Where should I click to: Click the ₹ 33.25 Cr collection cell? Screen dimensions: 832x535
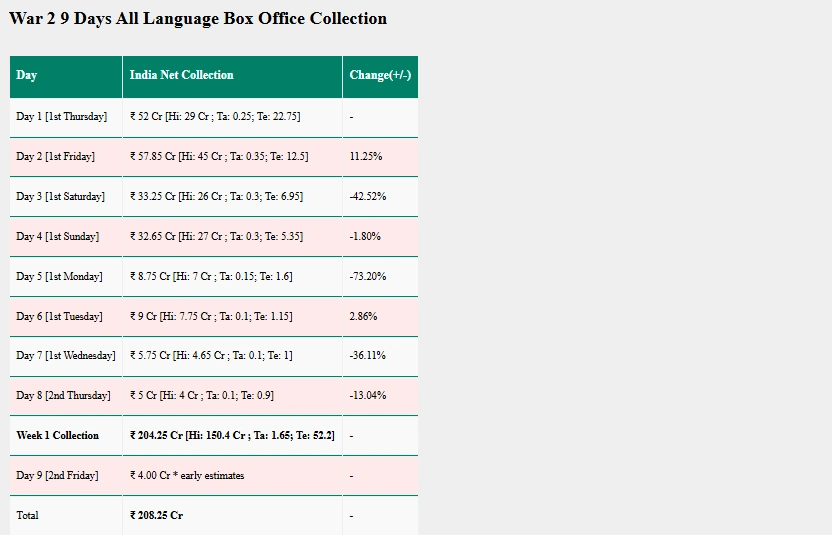click(x=216, y=197)
